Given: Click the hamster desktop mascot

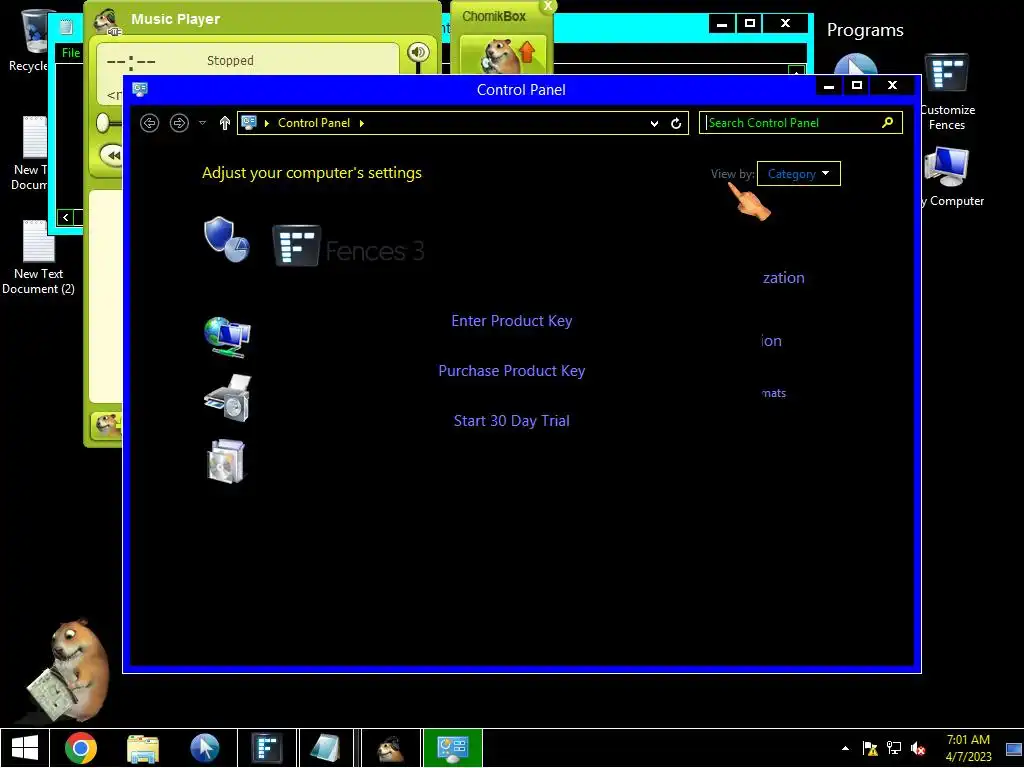Looking at the screenshot, I should point(69,671).
